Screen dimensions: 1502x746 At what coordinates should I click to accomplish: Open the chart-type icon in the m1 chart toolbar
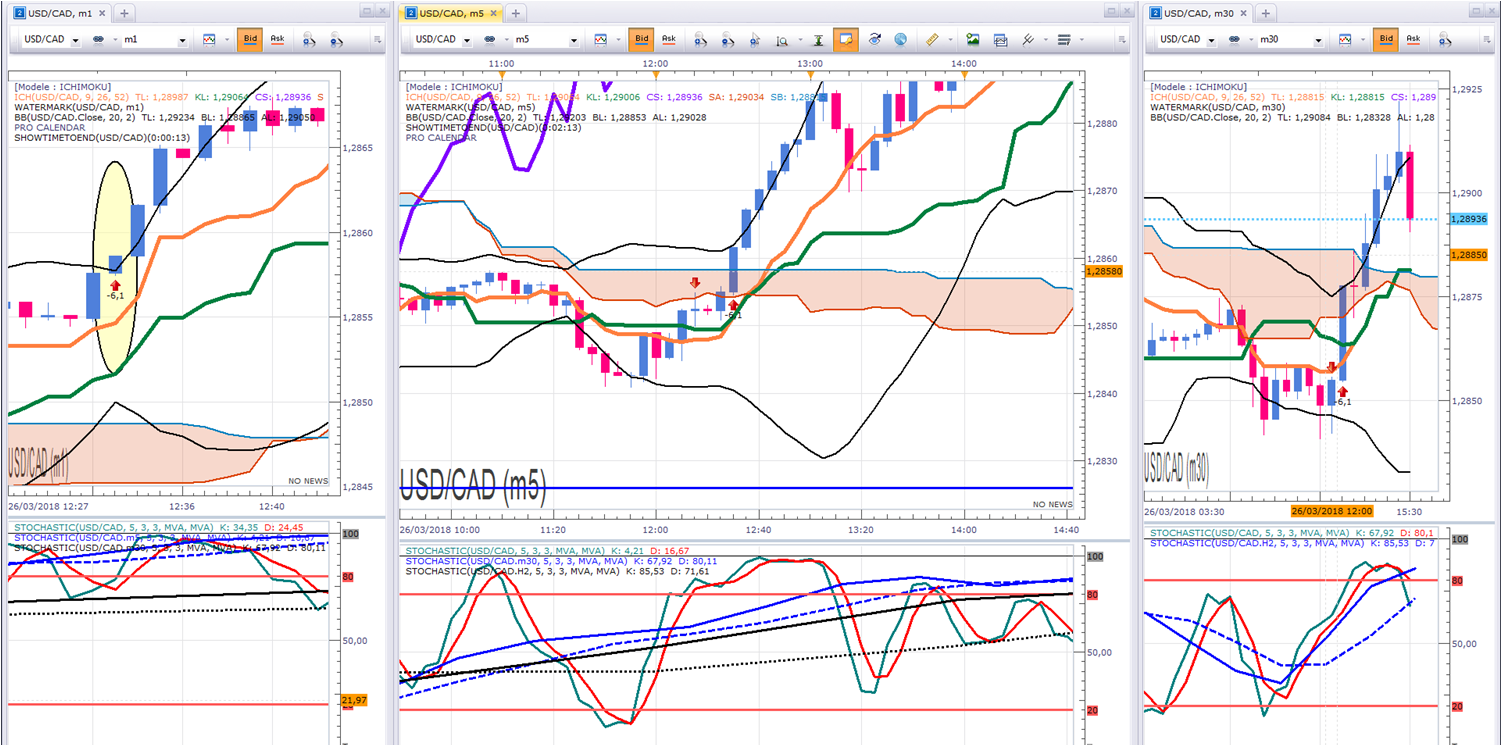tap(209, 40)
